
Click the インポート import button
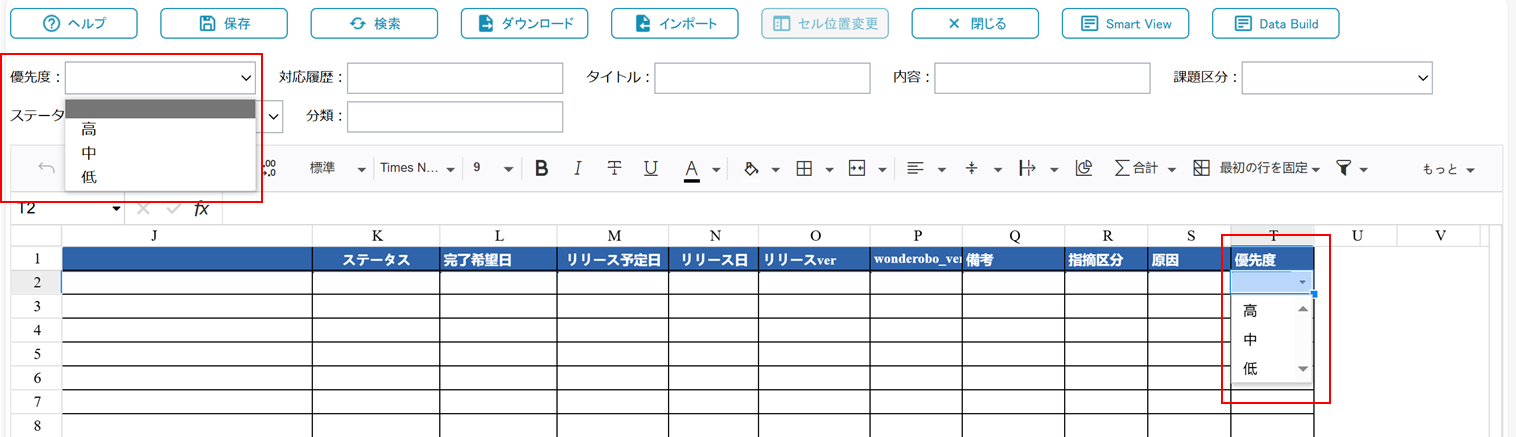(x=675, y=23)
